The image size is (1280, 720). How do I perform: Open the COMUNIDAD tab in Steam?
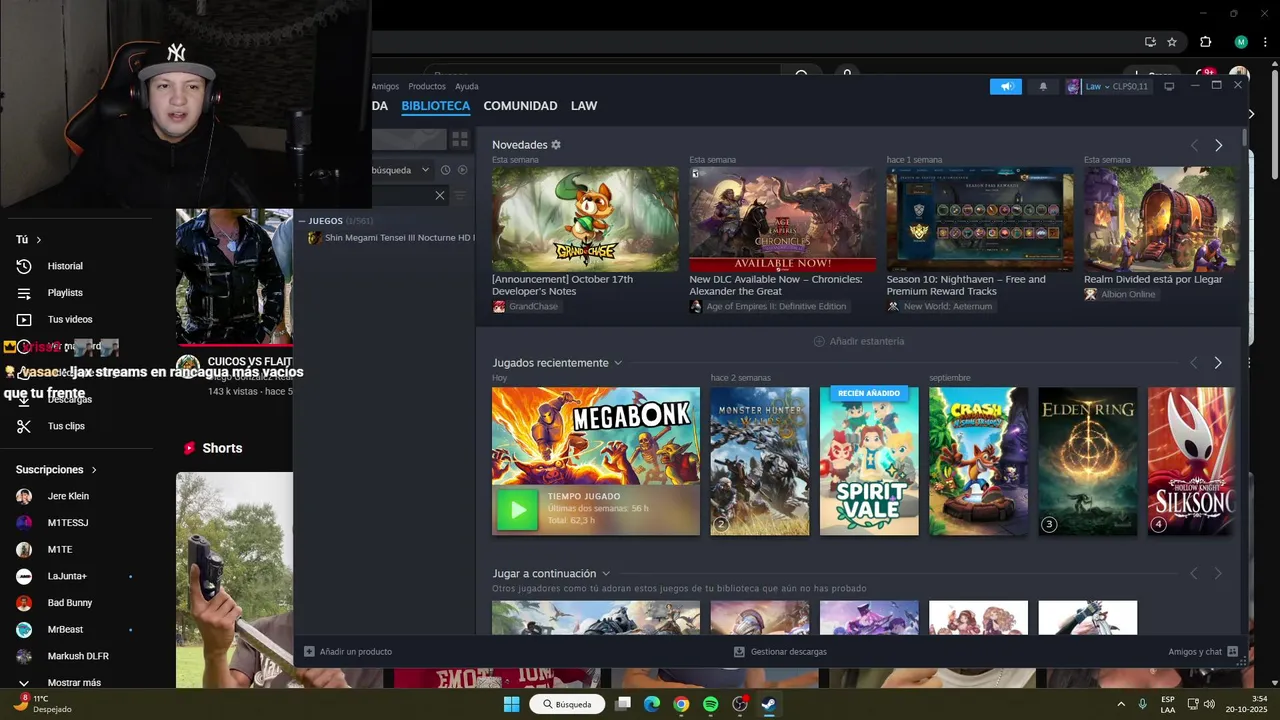pos(520,106)
